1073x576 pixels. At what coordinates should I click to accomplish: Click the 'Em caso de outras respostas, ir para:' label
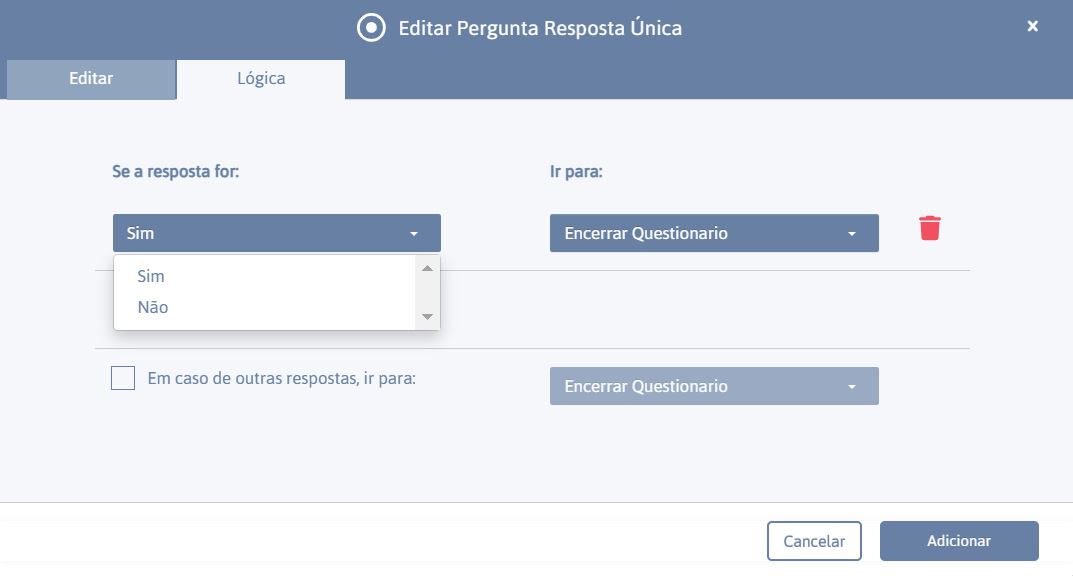[x=282, y=378]
